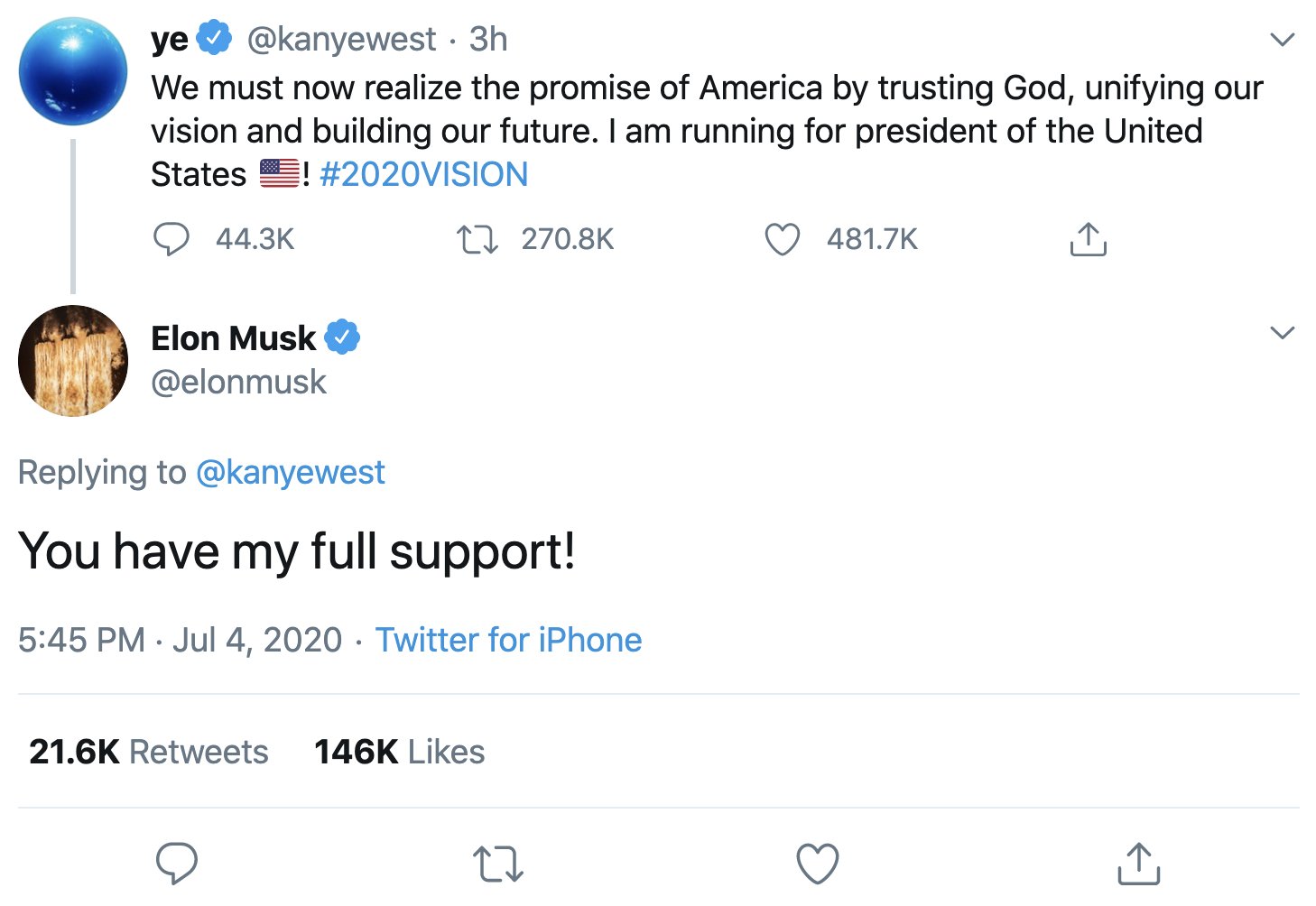
Task: Open options chevron on ye's tweet
Action: (1282, 40)
